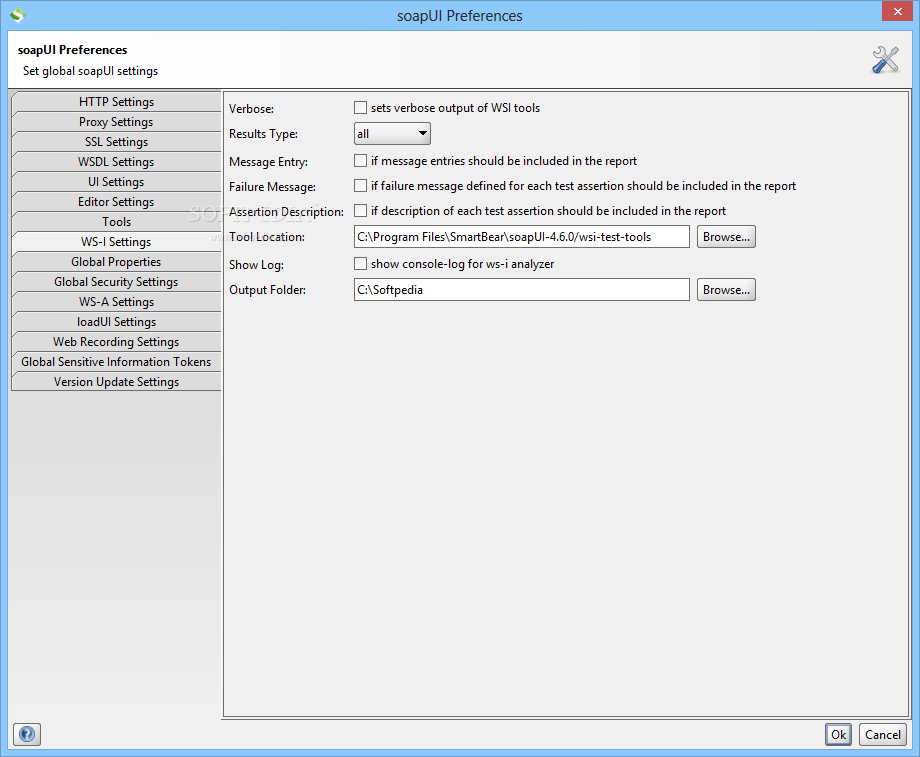The height and width of the screenshot is (757, 920).
Task: Switch to Proxy Settings tab
Action: 116,121
